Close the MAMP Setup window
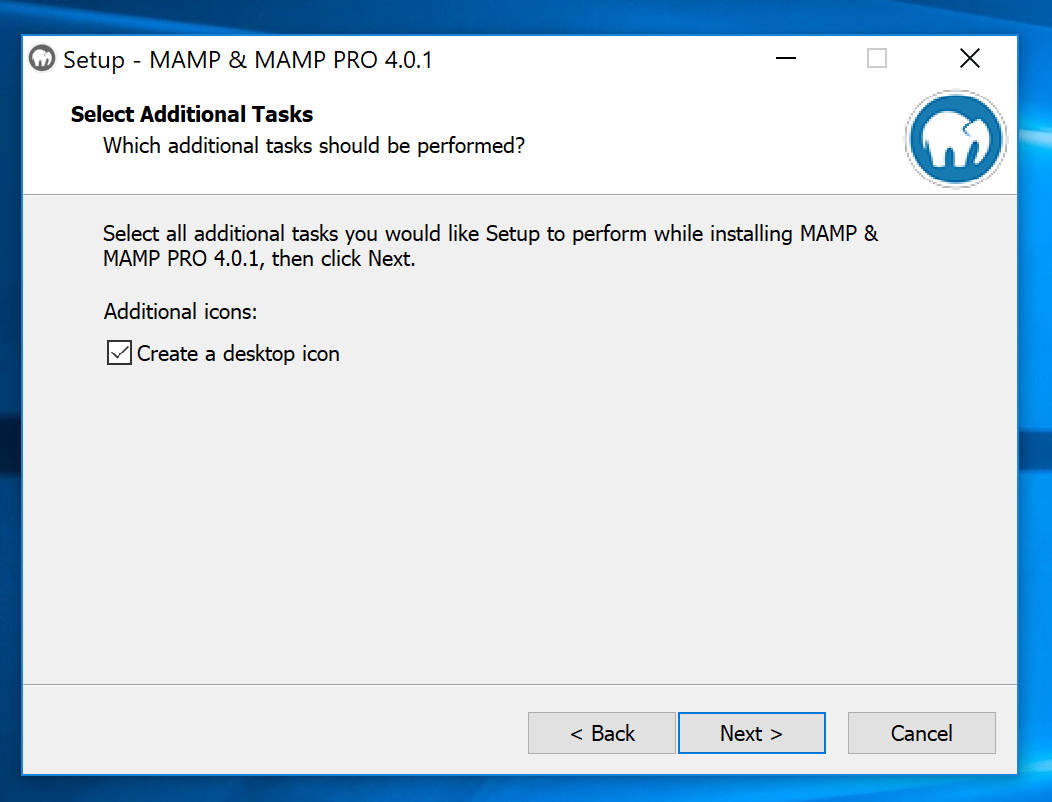 click(969, 59)
